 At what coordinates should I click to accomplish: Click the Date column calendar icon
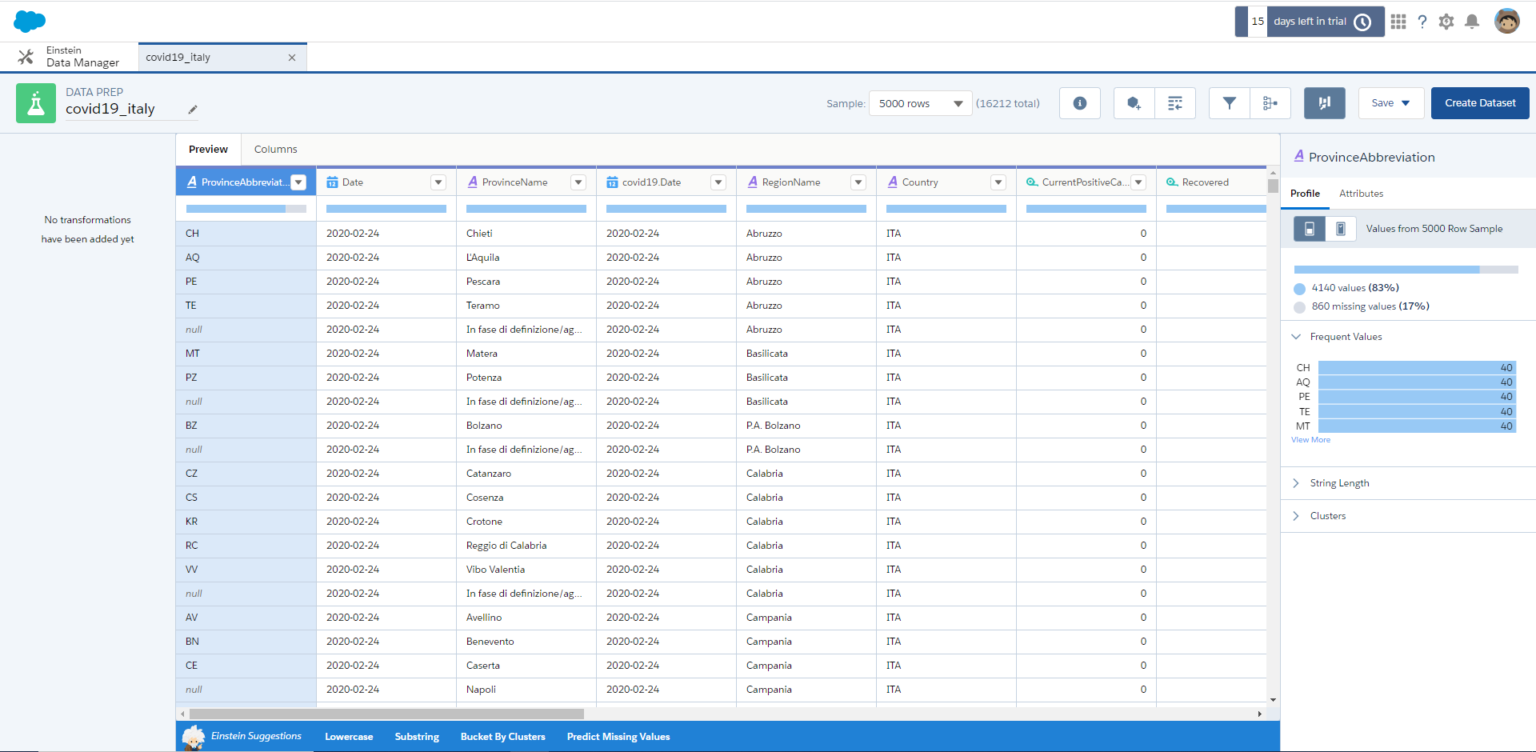coord(333,182)
